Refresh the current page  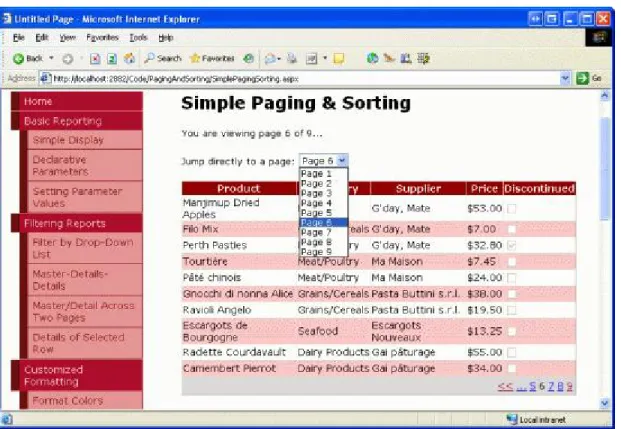pyautogui.click(x=112, y=59)
